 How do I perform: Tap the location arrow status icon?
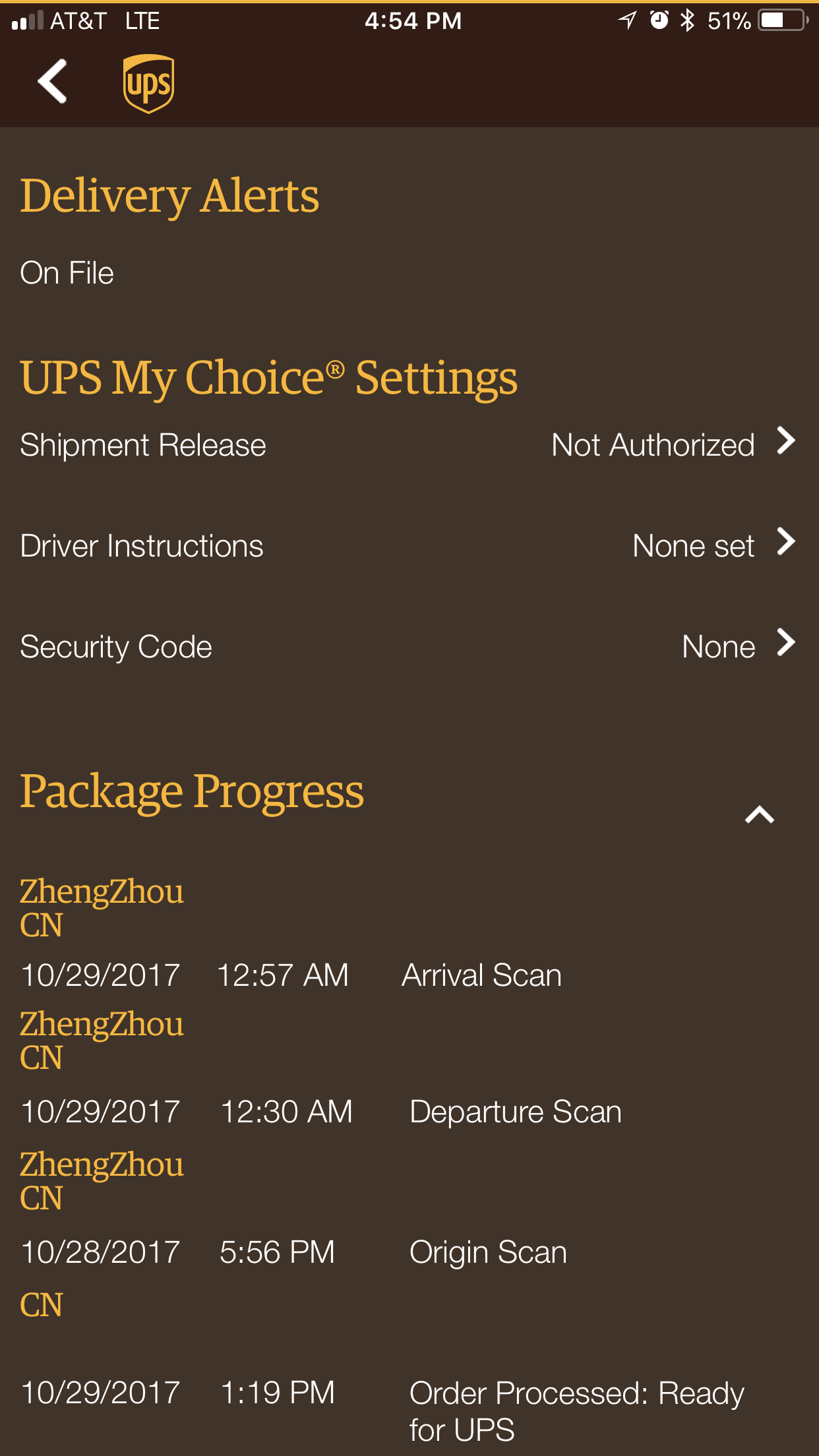click(x=627, y=20)
